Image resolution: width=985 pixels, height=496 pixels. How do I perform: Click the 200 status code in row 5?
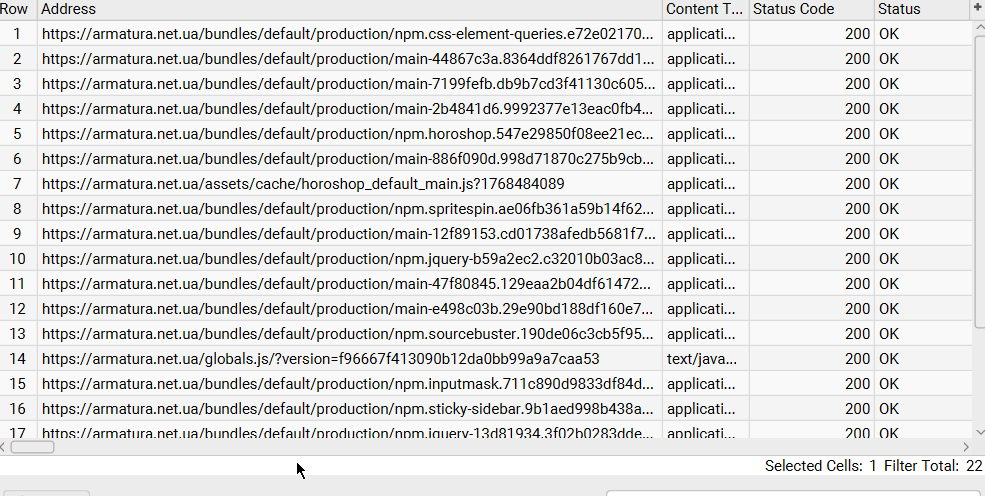pyautogui.click(x=856, y=133)
